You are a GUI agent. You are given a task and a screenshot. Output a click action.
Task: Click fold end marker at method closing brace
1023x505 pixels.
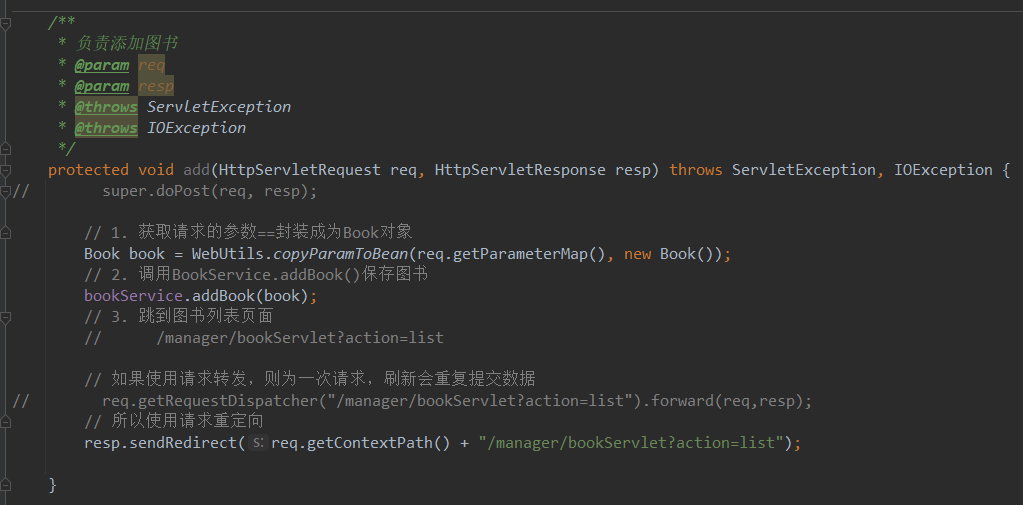[x=6, y=485]
